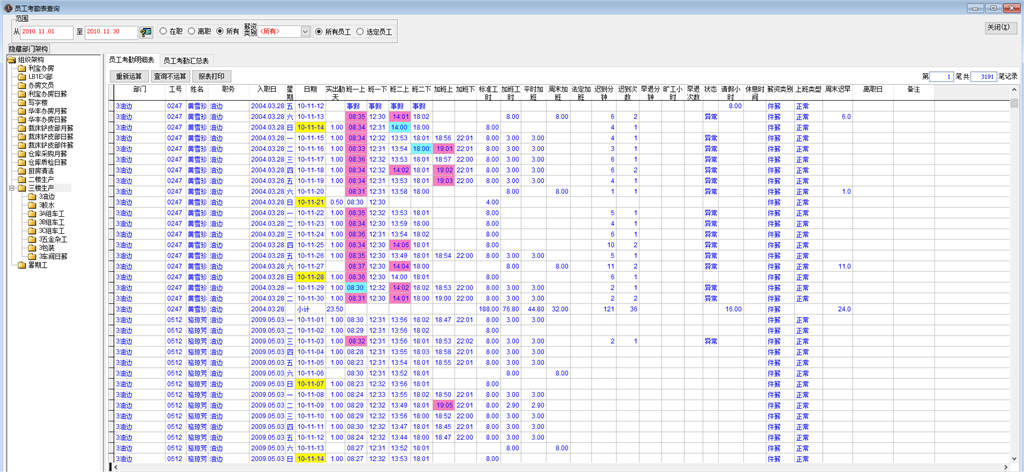The image size is (1024, 472).
Task: Click the folder icon beside LB1EX部
Action: coord(22,76)
